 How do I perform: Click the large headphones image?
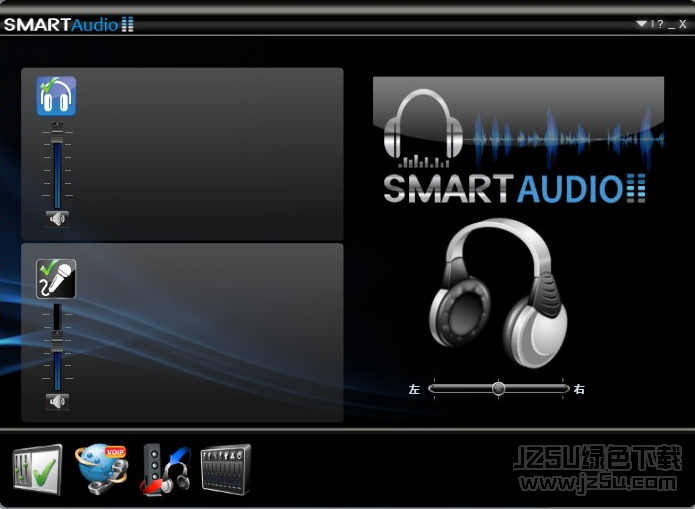pyautogui.click(x=498, y=293)
